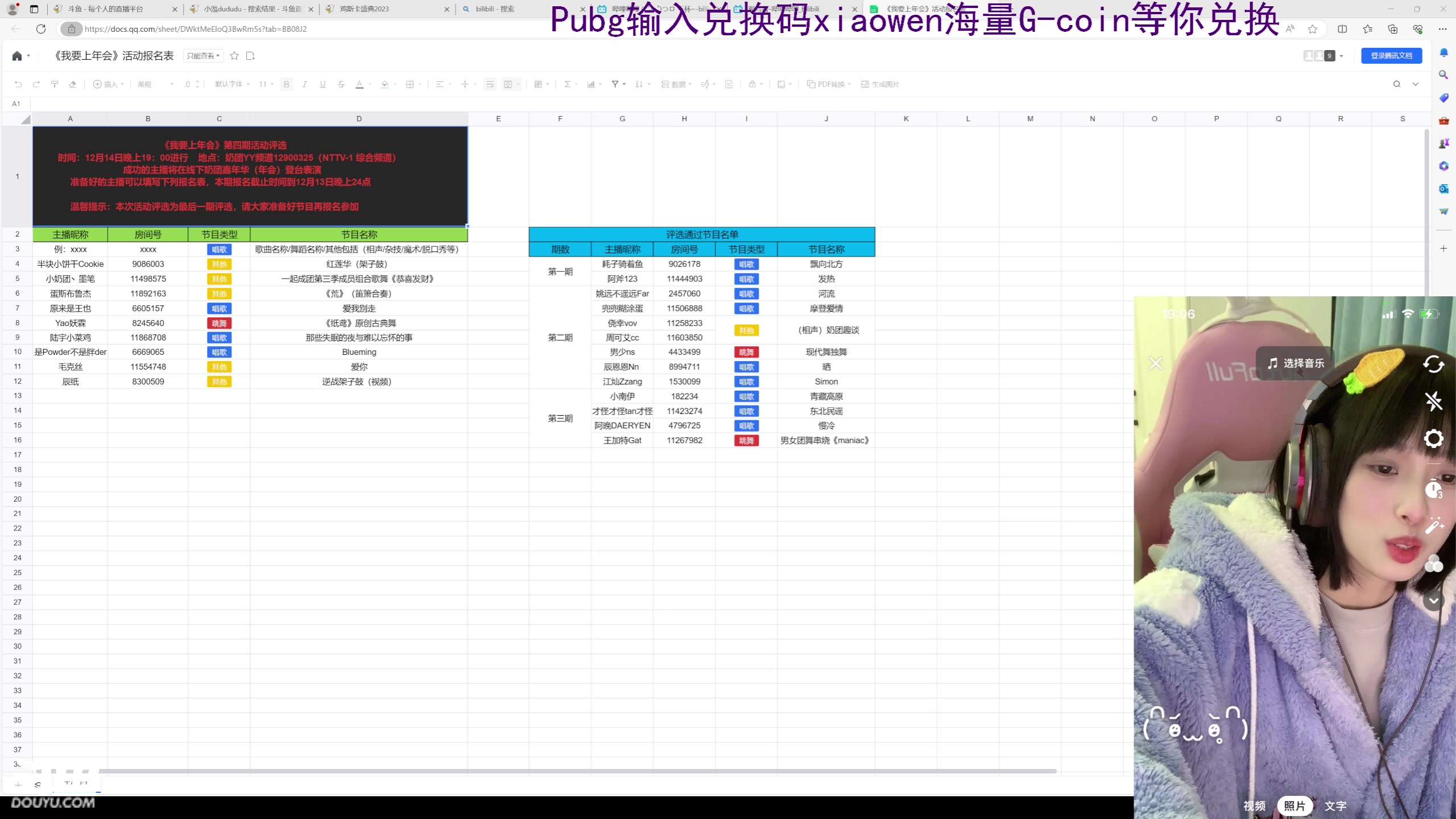Screen dimensions: 1456x819
Task: Toggle strikethrough formatting
Action: (341, 84)
